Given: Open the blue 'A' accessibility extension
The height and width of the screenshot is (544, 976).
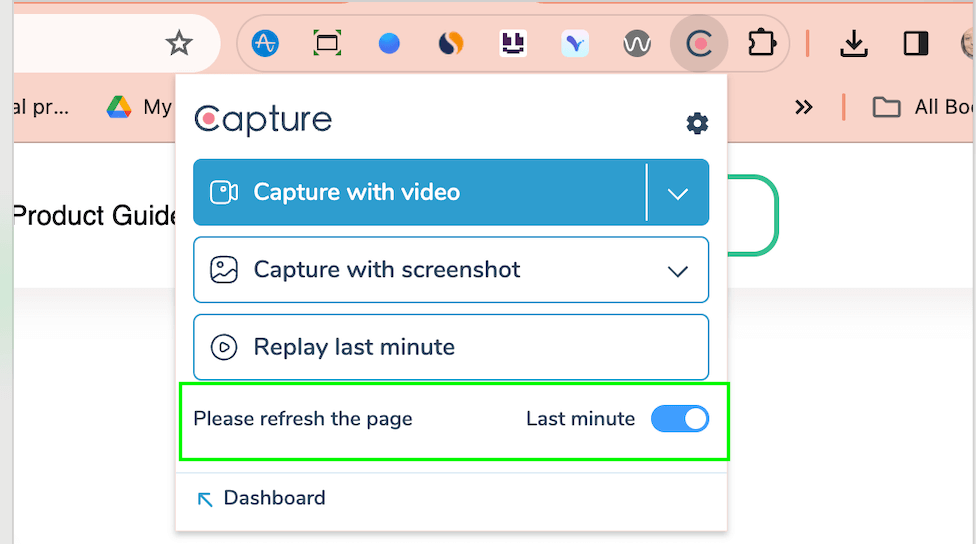Looking at the screenshot, I should point(265,44).
